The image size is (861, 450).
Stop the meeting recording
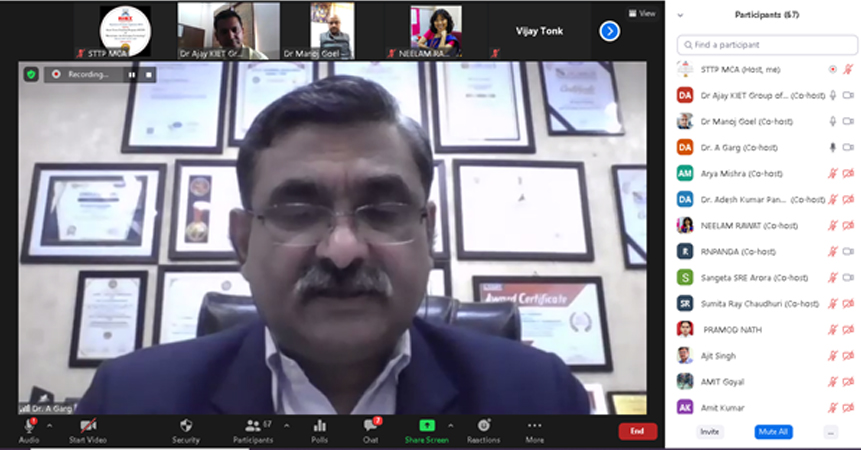149,74
